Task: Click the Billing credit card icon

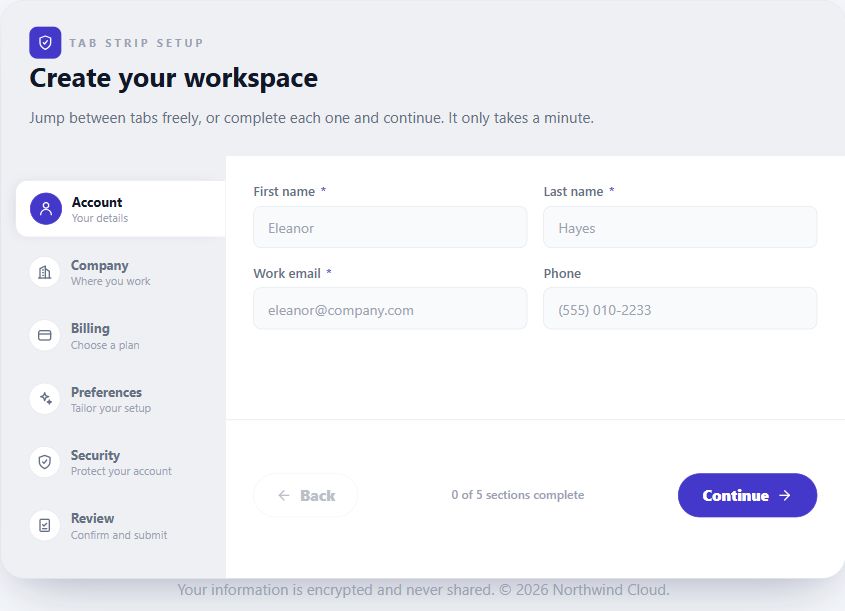Action: [x=45, y=335]
